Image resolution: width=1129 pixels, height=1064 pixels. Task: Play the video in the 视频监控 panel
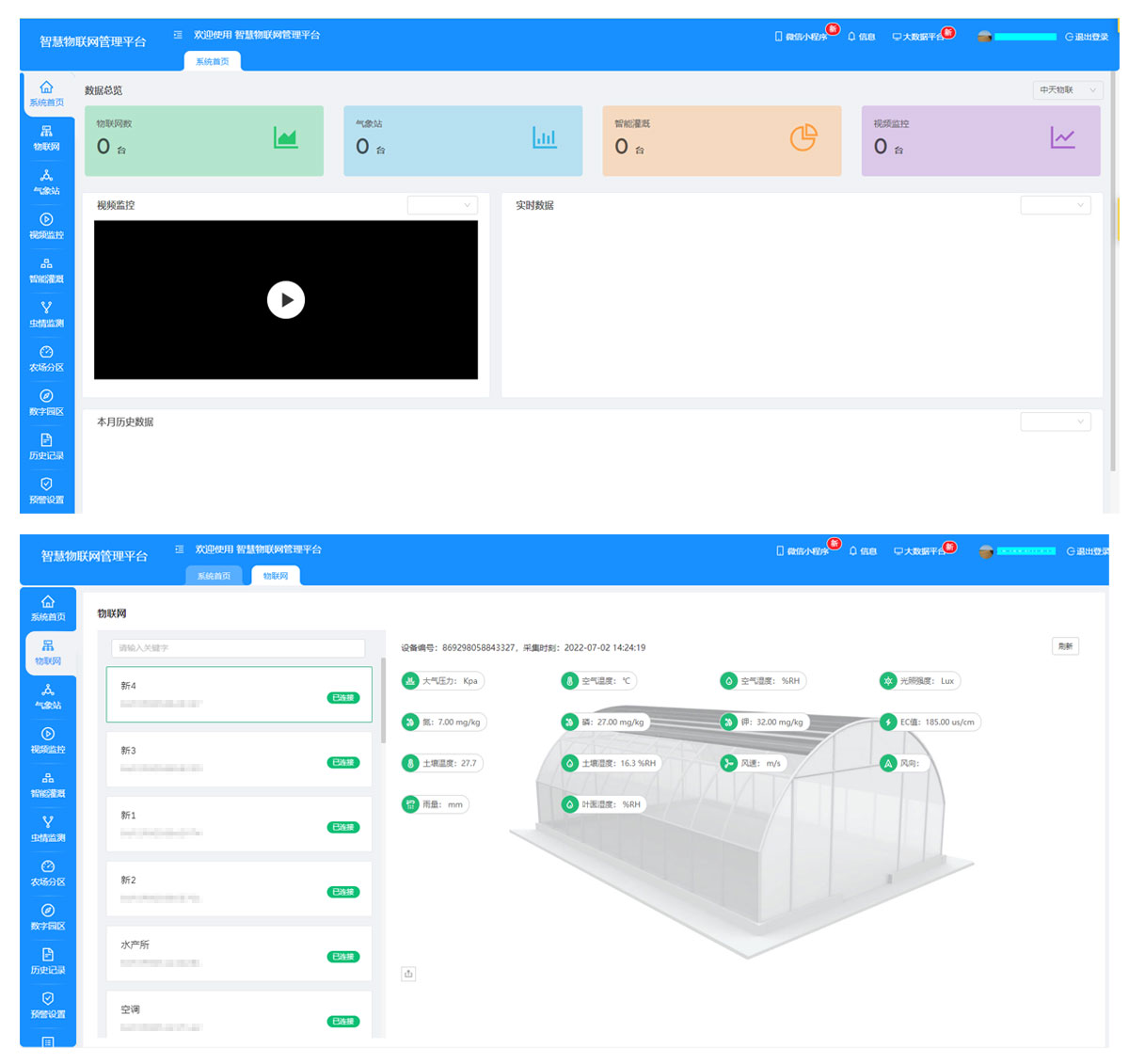tap(286, 300)
